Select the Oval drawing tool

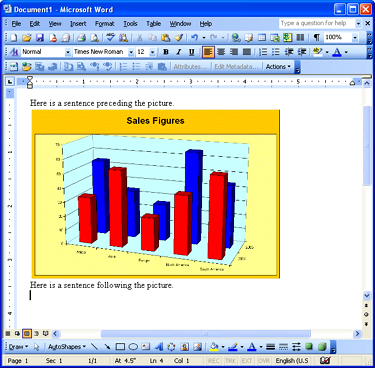pos(133,347)
